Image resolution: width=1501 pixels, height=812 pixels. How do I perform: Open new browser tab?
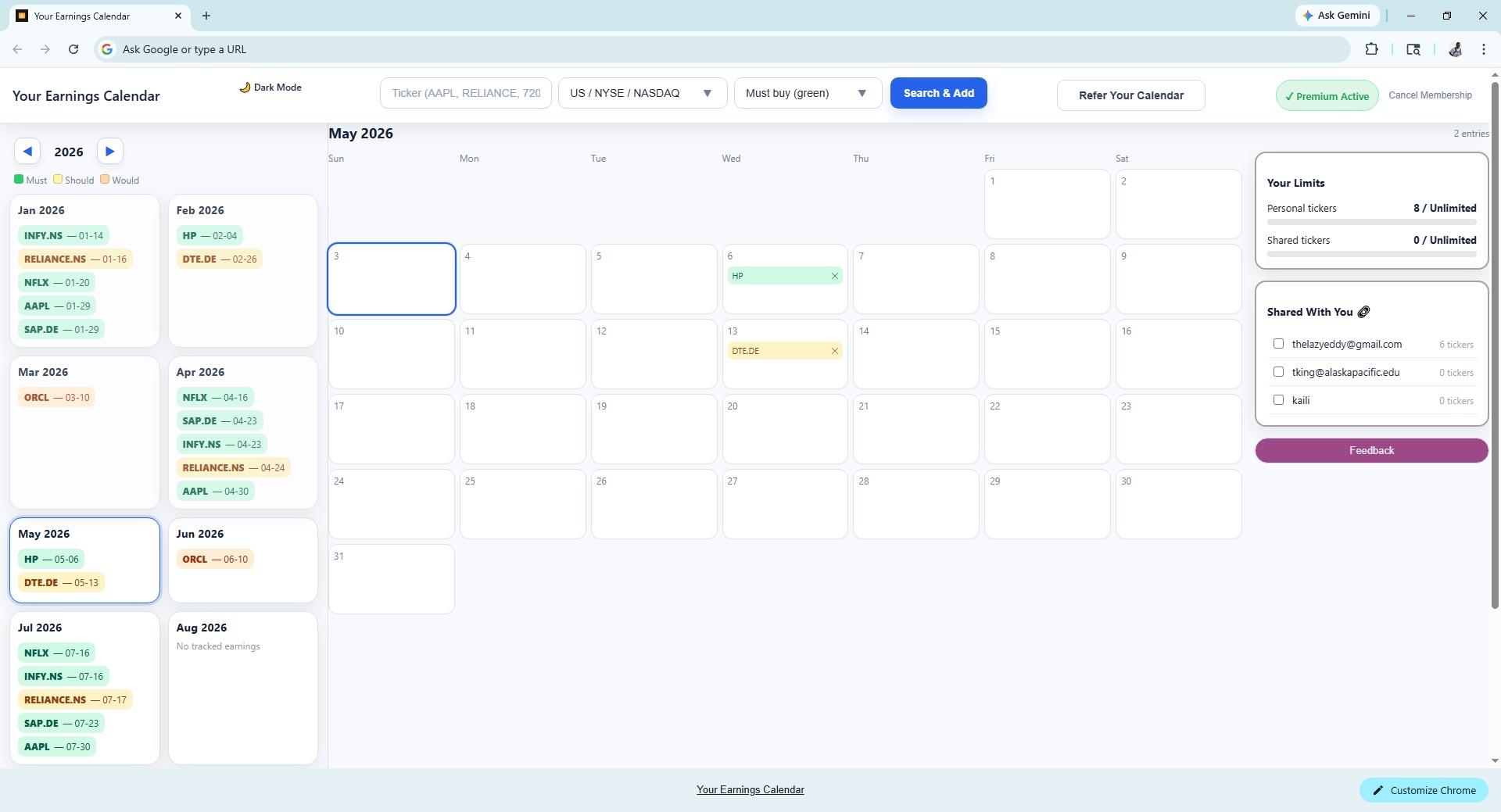click(206, 16)
